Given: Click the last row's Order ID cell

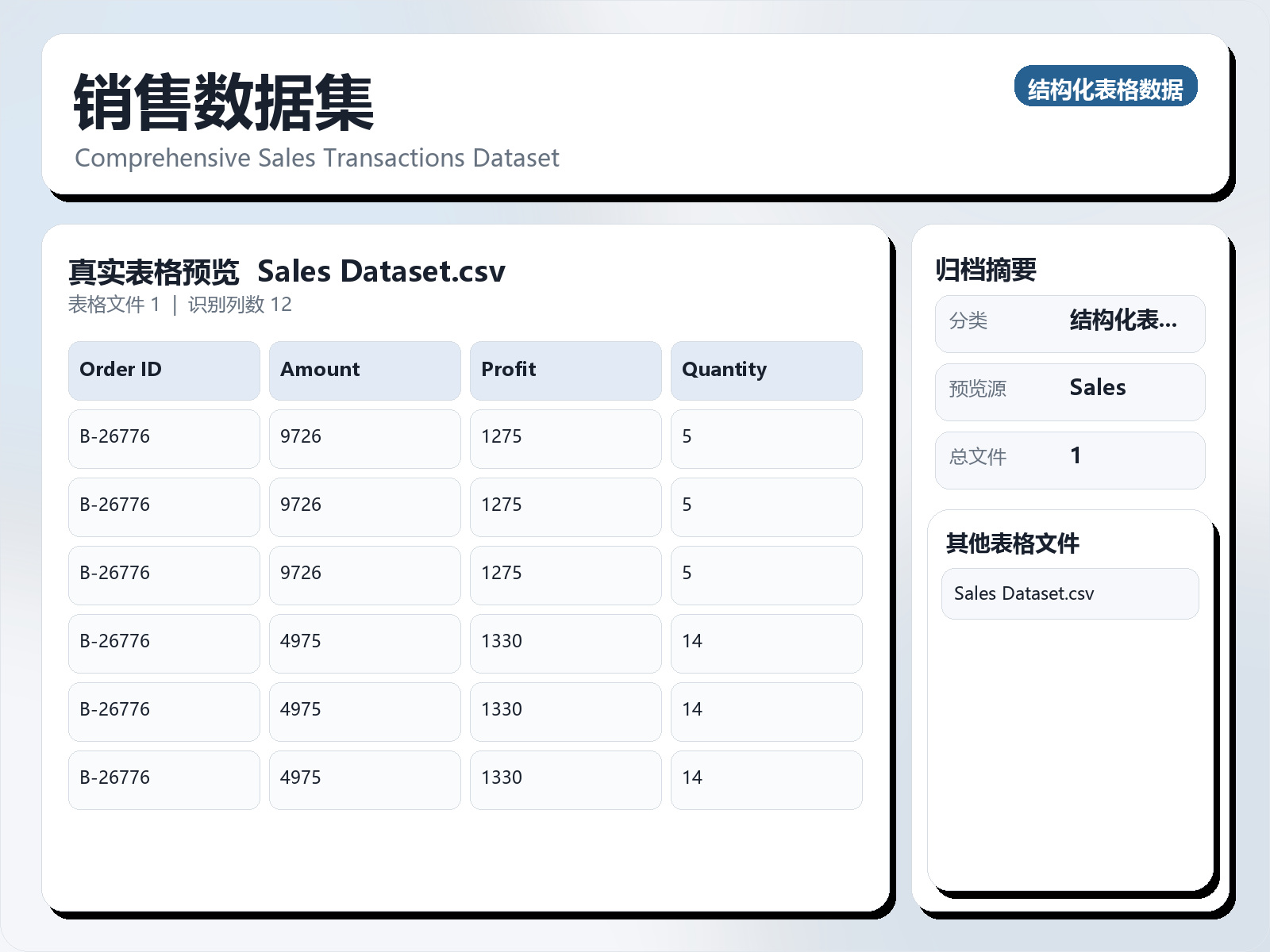Looking at the screenshot, I should pos(164,779).
